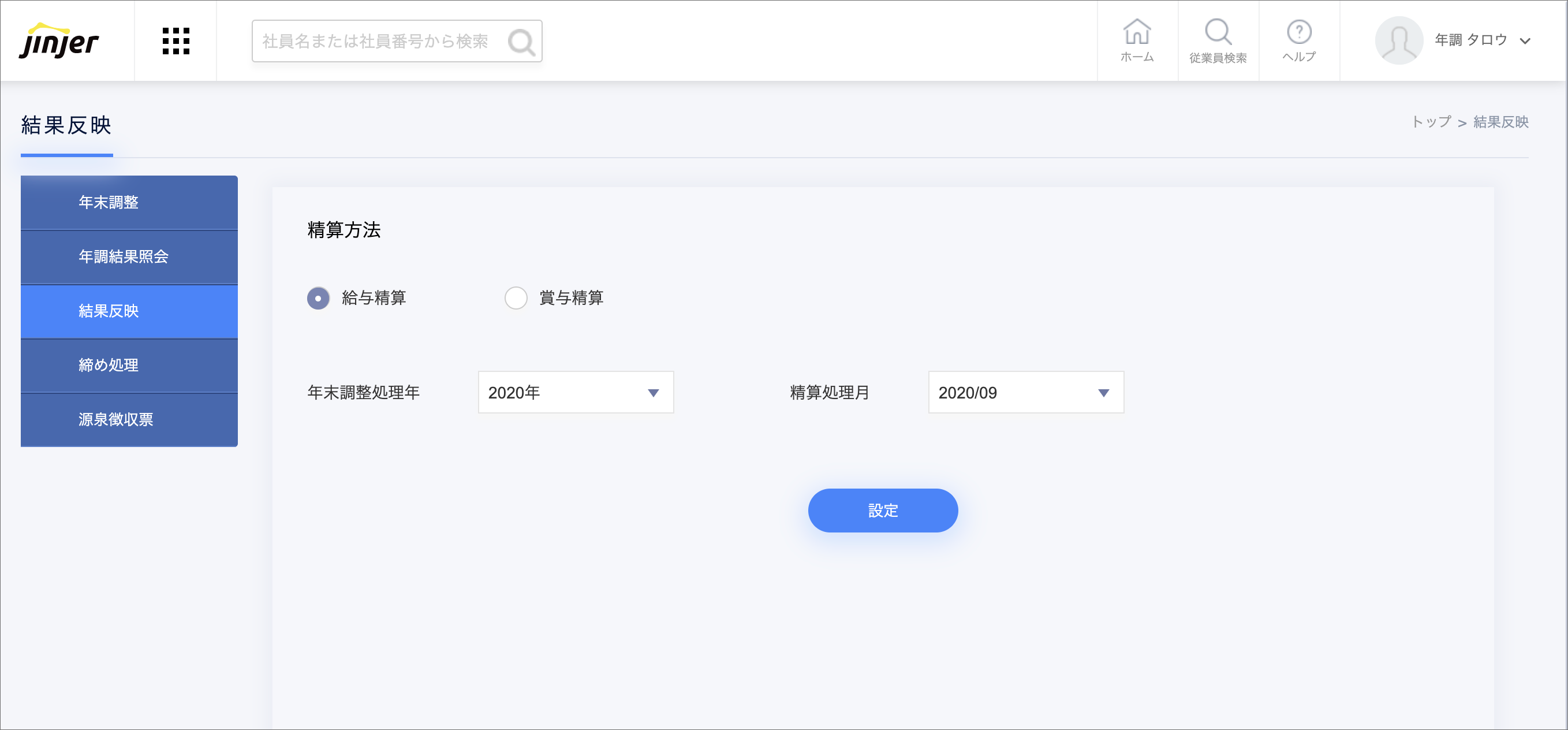Select 賞与精算 radio button

516,299
